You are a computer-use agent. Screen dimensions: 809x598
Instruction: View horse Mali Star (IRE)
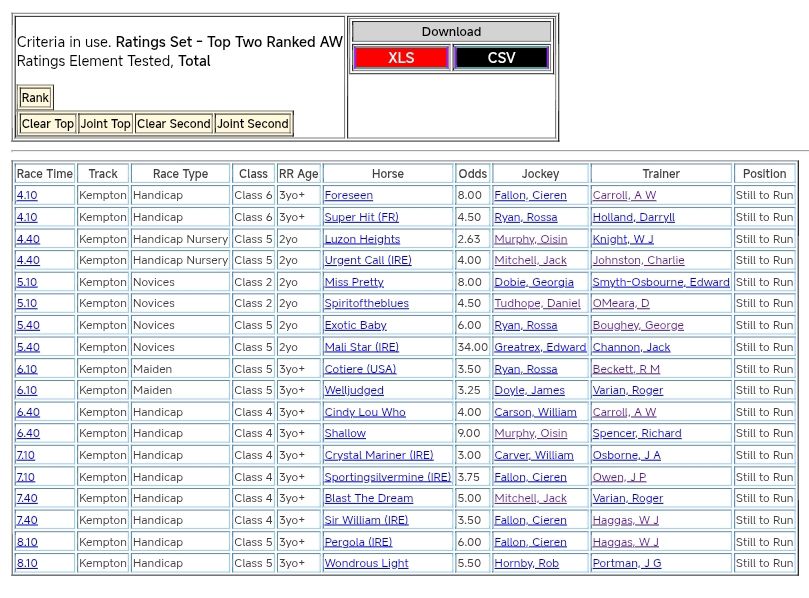361,347
